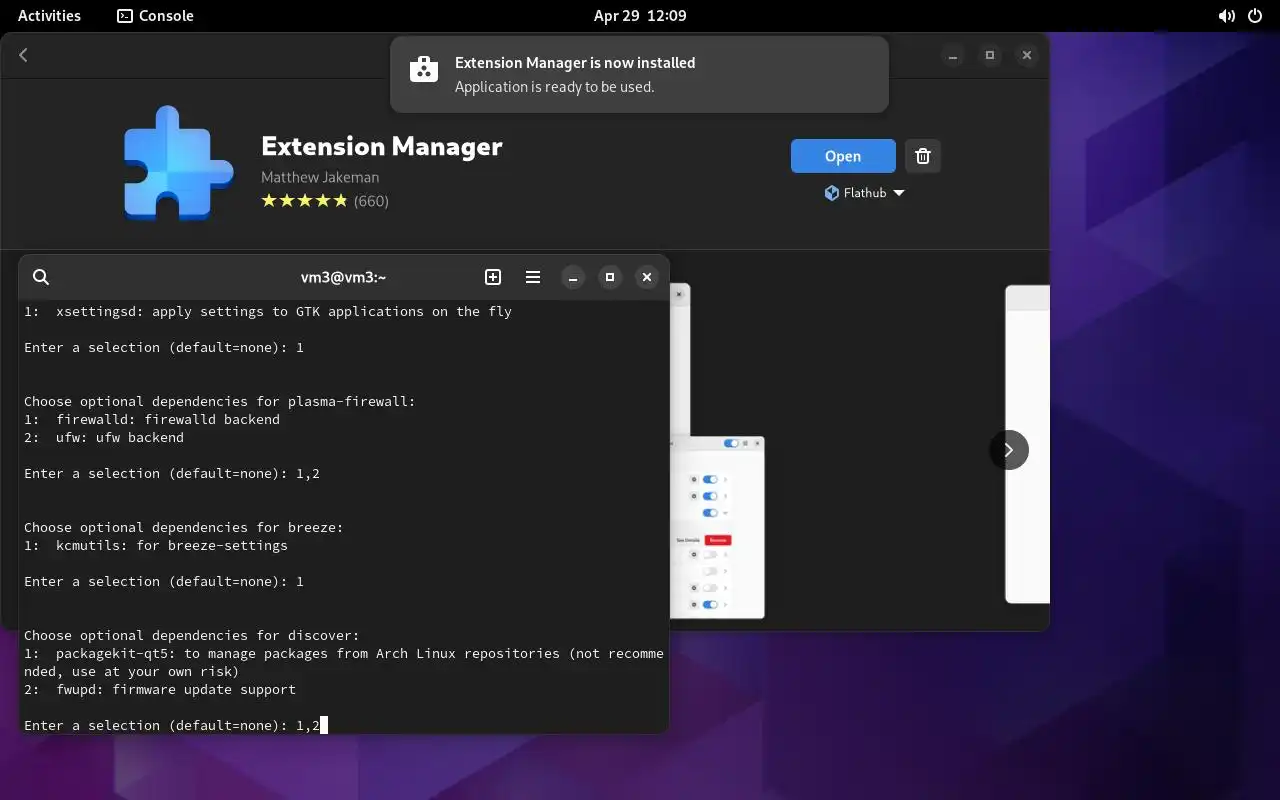Image resolution: width=1280 pixels, height=800 pixels.
Task: Go back in the Software window
Action: pyautogui.click(x=23, y=55)
